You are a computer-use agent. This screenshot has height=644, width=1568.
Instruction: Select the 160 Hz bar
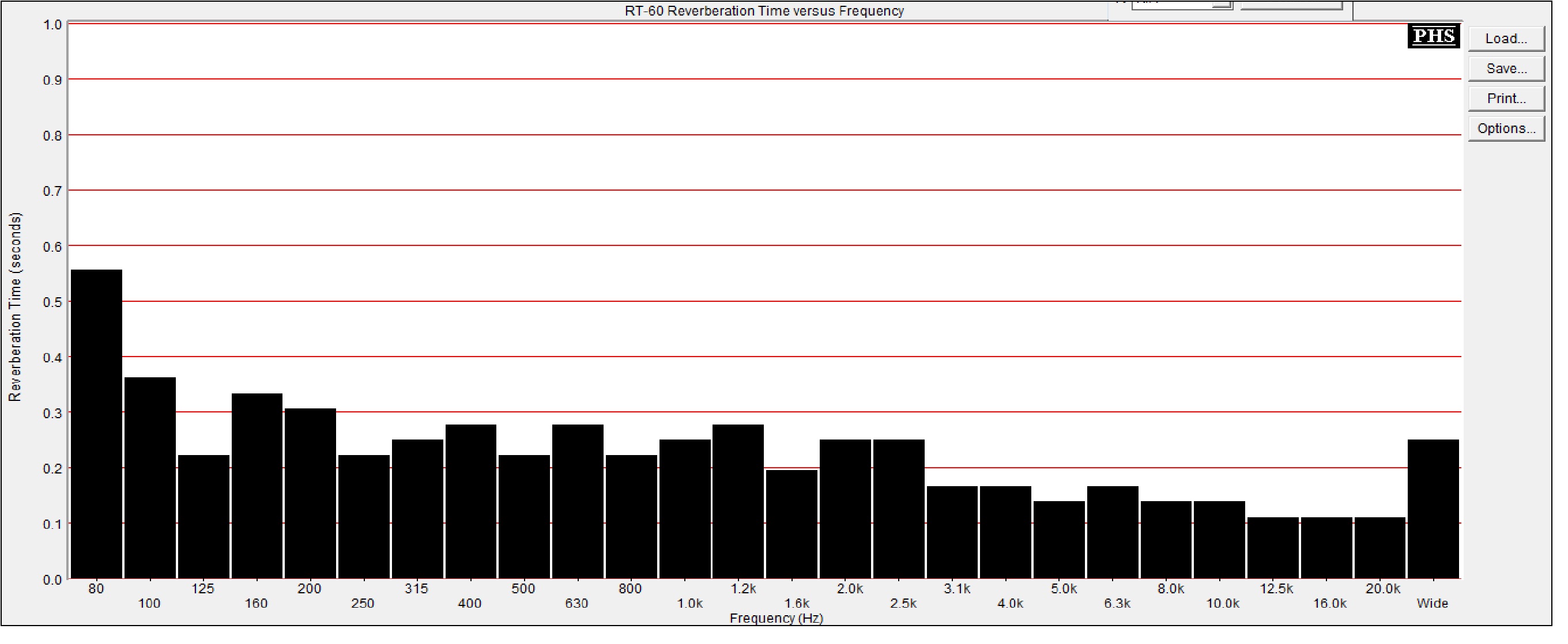257,486
